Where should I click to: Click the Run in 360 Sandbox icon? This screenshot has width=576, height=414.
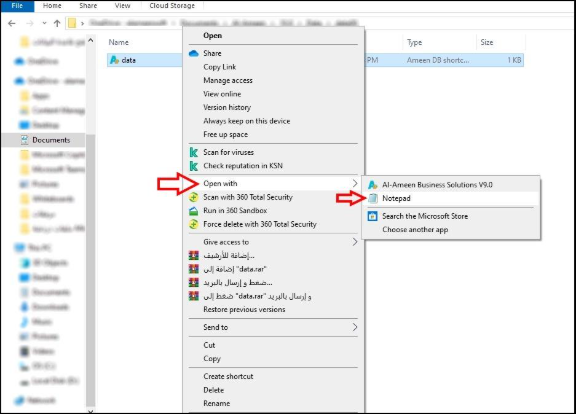[194, 211]
